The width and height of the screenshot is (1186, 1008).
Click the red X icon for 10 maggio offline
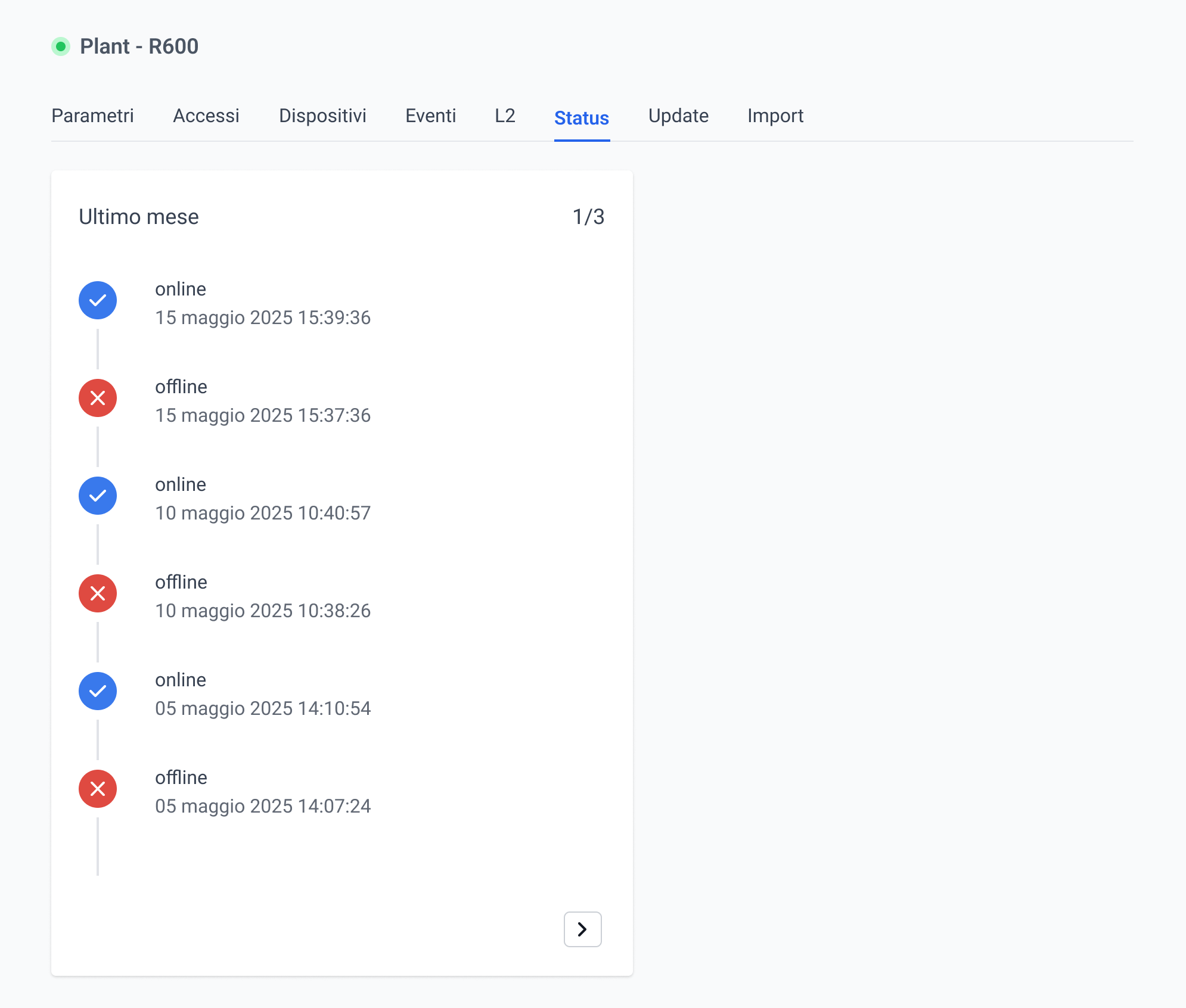point(98,593)
